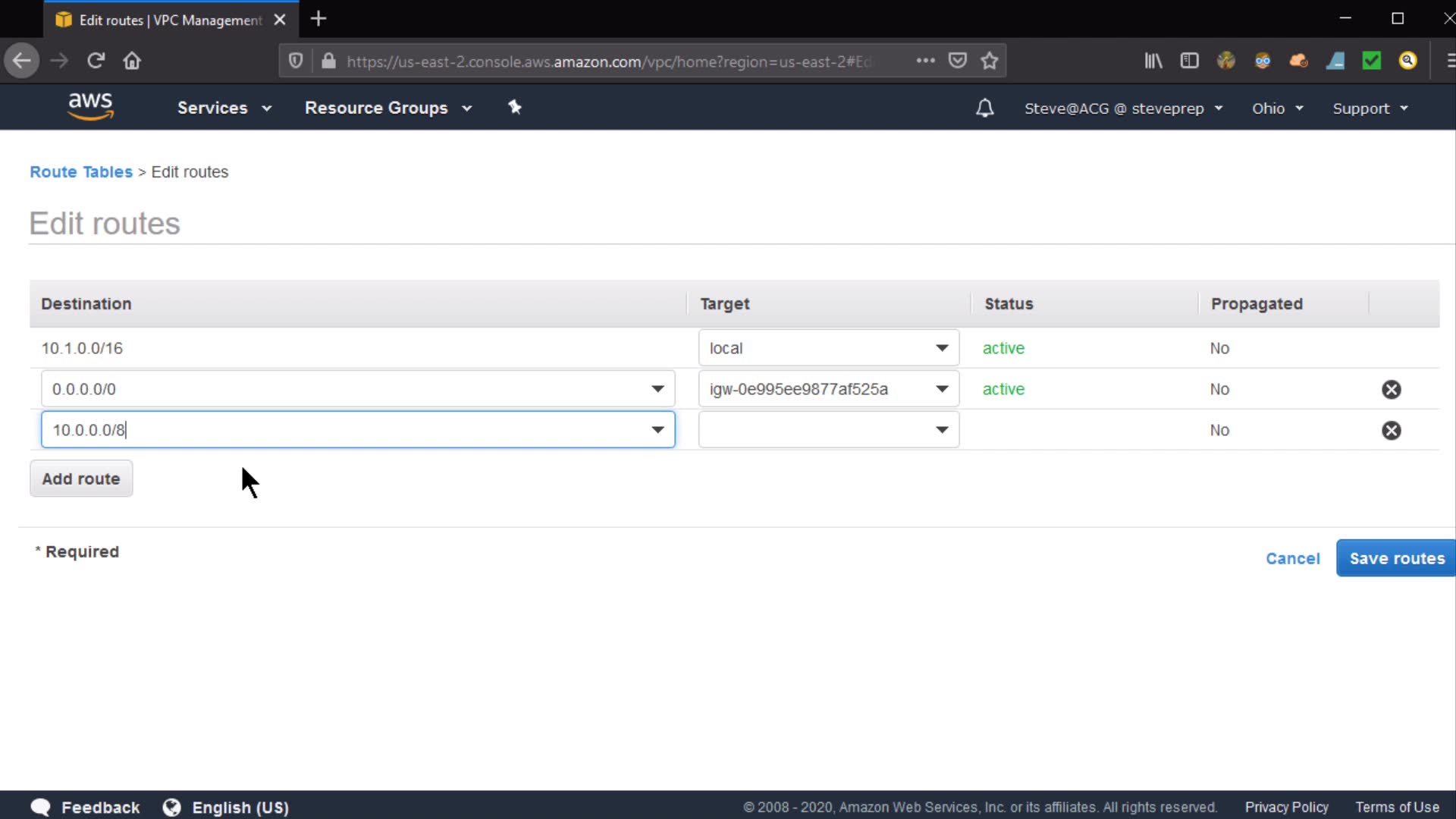The height and width of the screenshot is (819, 1456).
Task: Click the Route Tables breadcrumb link
Action: coord(81,172)
